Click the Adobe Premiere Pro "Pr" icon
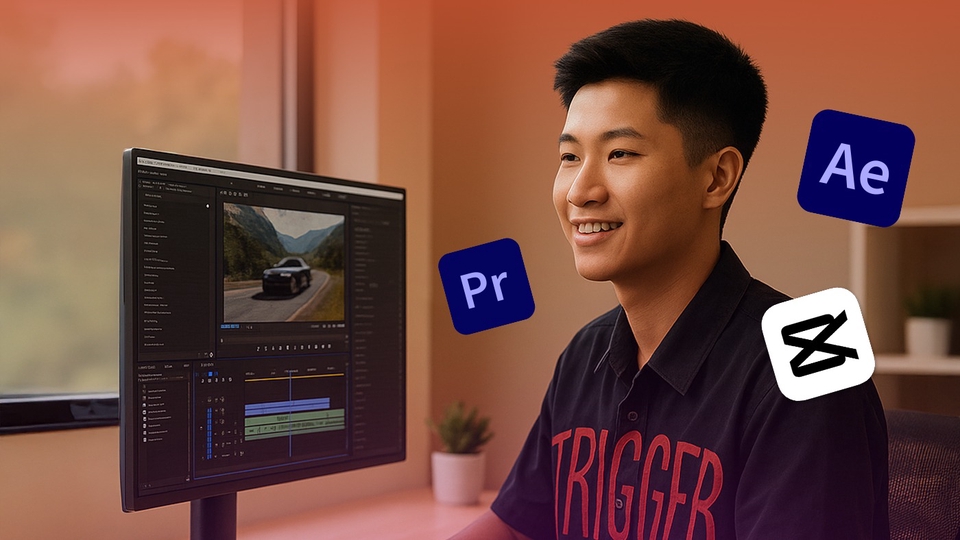The image size is (960, 540). (486, 286)
